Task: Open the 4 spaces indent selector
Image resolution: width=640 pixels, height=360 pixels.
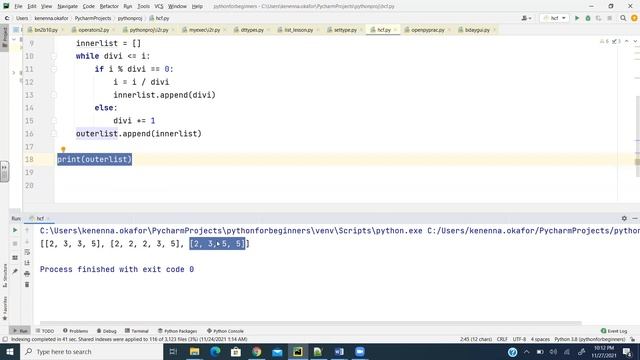Action: pyautogui.click(x=540, y=339)
